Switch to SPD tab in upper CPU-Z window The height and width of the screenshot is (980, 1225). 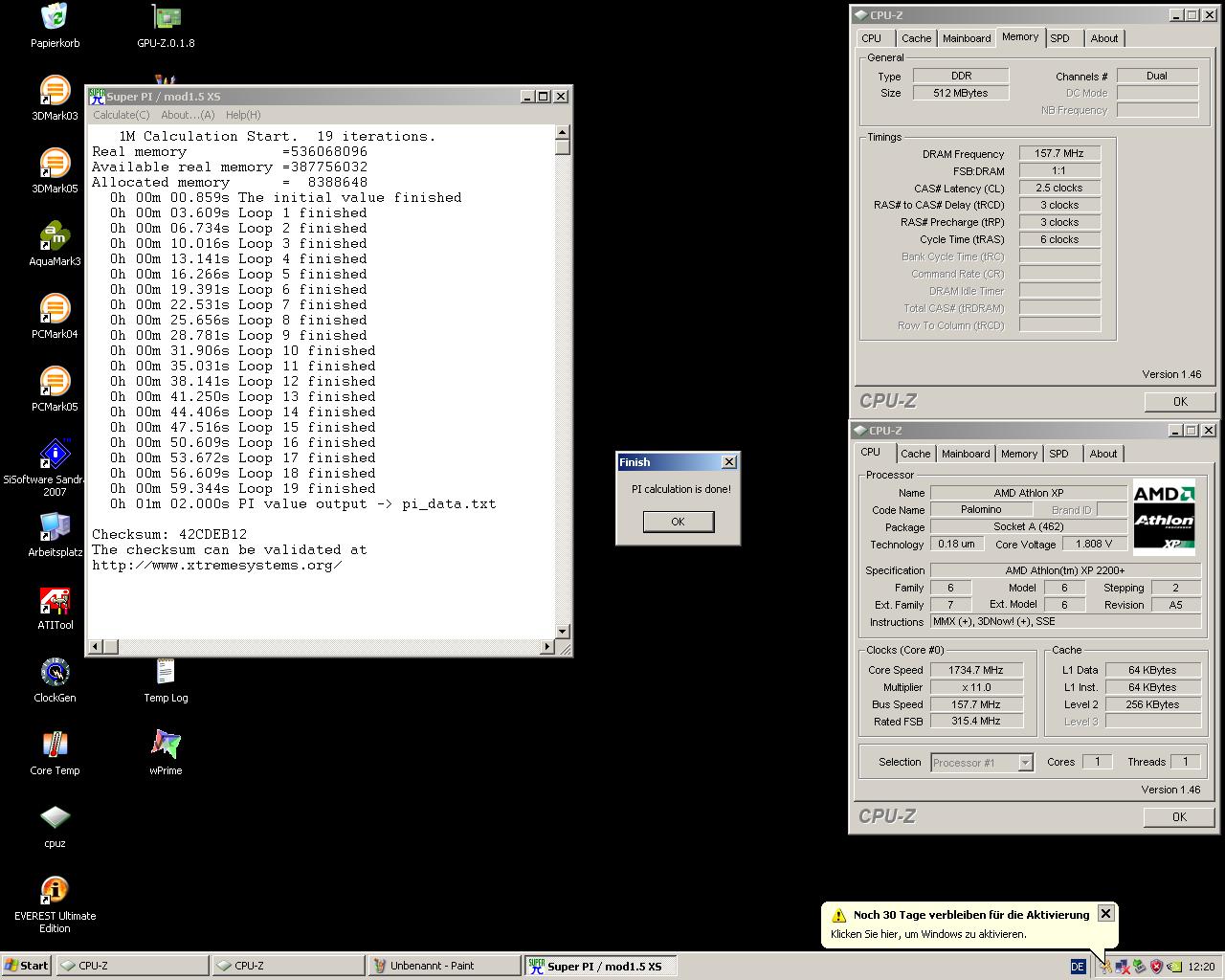tap(1059, 38)
